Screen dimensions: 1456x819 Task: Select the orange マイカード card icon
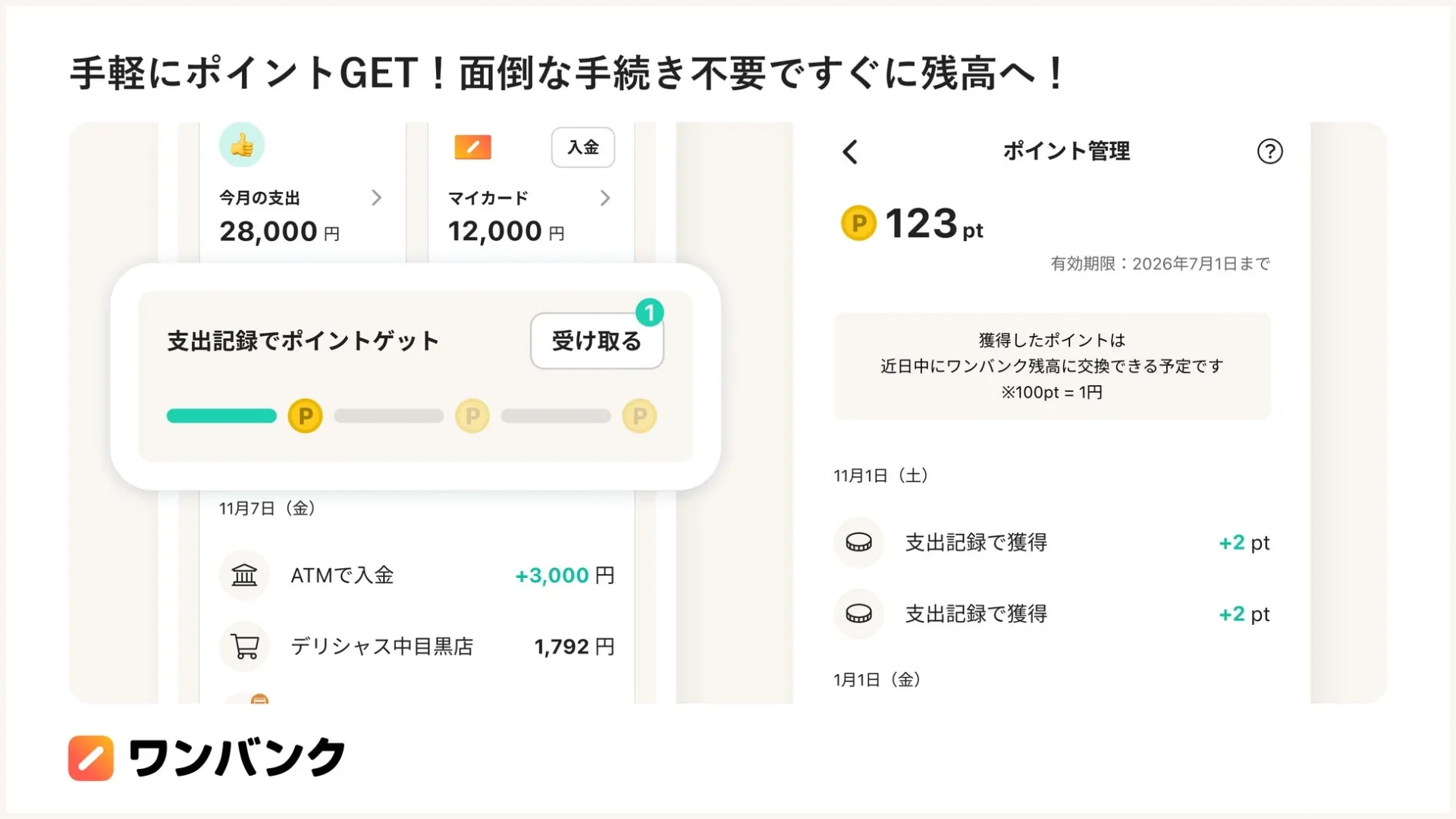coord(472,147)
